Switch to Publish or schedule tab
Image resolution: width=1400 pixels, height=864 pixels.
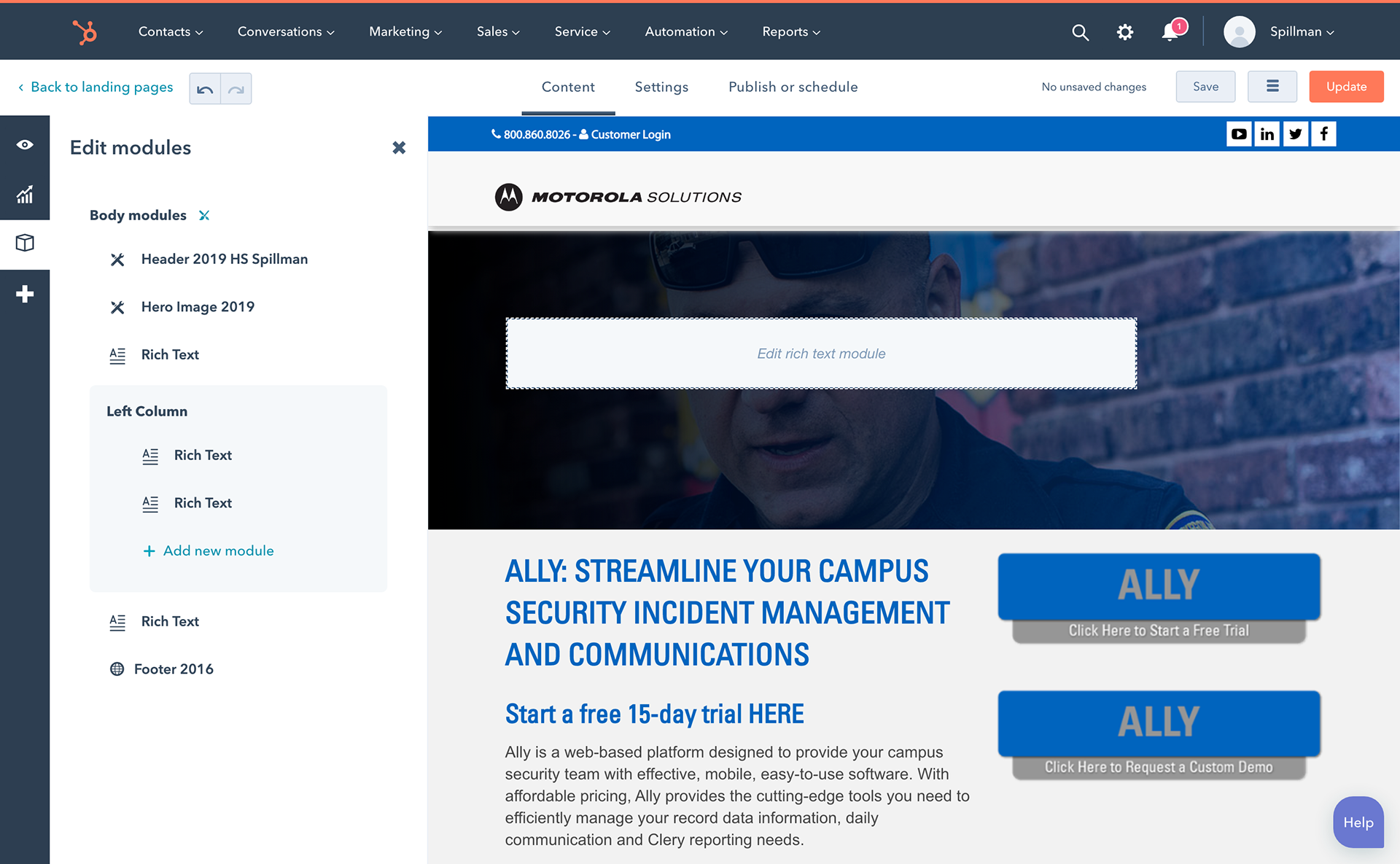pos(793,87)
